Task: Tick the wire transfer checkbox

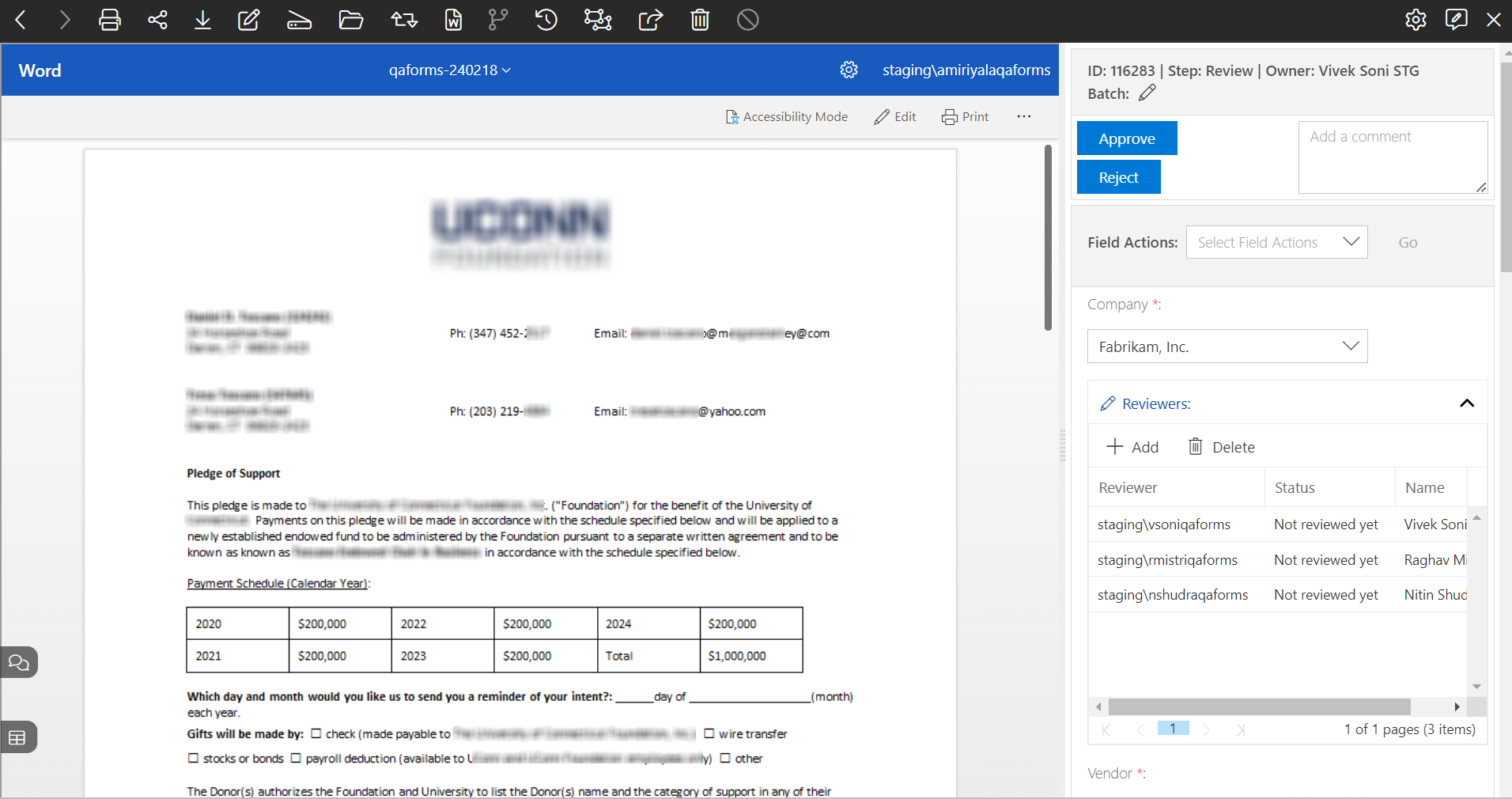Action: [709, 733]
